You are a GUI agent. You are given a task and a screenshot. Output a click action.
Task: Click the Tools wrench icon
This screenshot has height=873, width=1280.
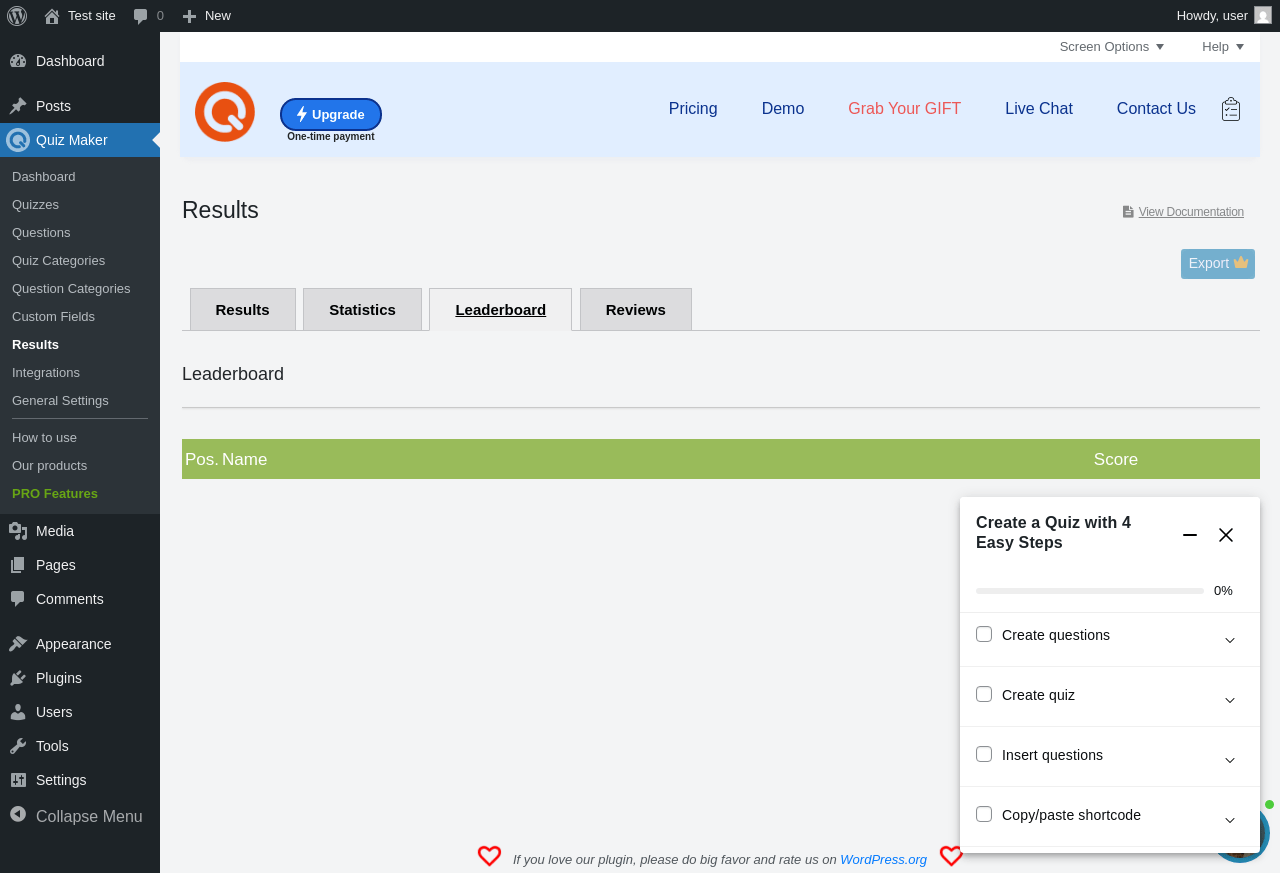click(18, 746)
